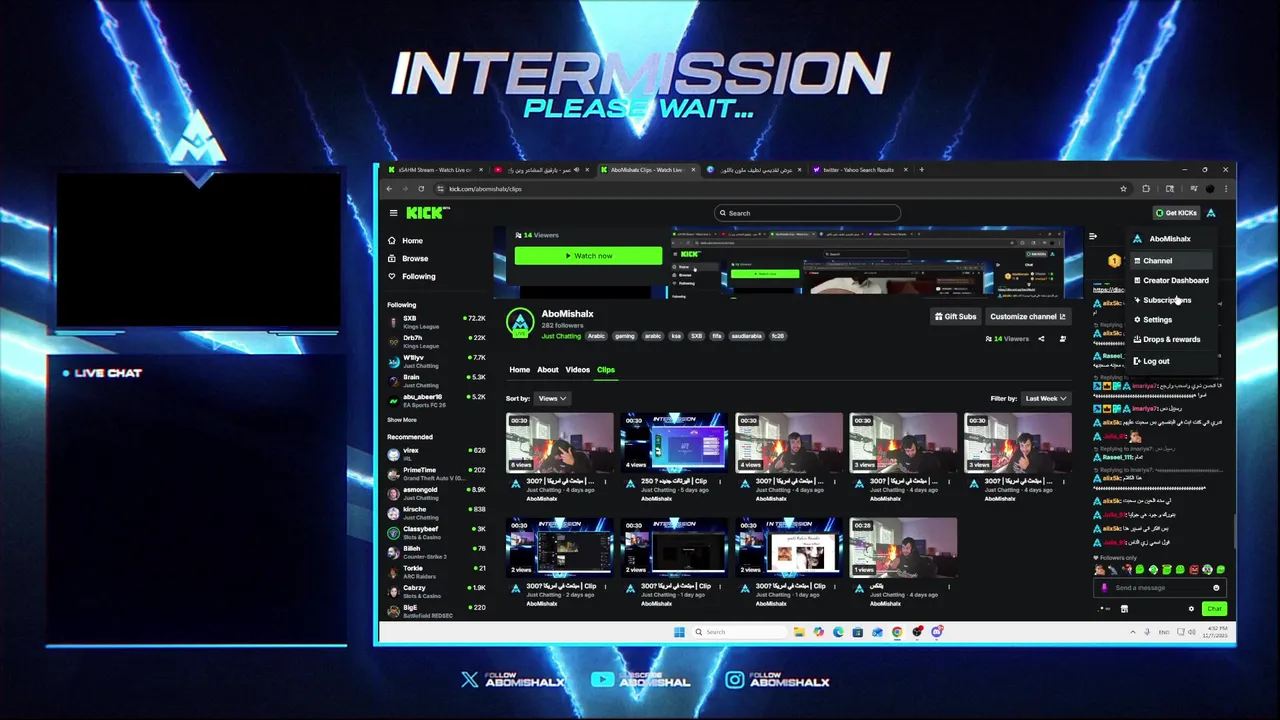
Task: Click the Just Chatting category link
Action: tap(561, 336)
